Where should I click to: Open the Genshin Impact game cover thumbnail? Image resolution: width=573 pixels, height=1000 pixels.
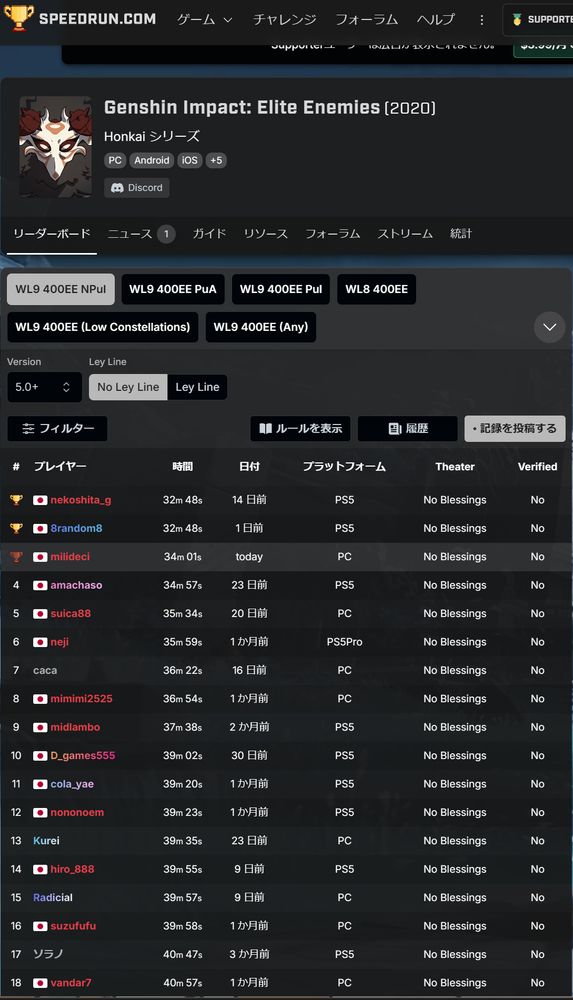(56, 147)
